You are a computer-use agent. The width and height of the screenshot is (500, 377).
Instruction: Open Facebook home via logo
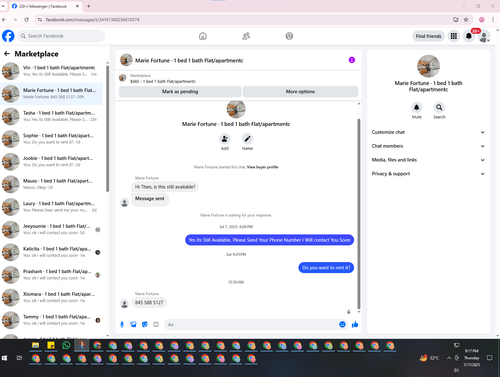point(8,36)
